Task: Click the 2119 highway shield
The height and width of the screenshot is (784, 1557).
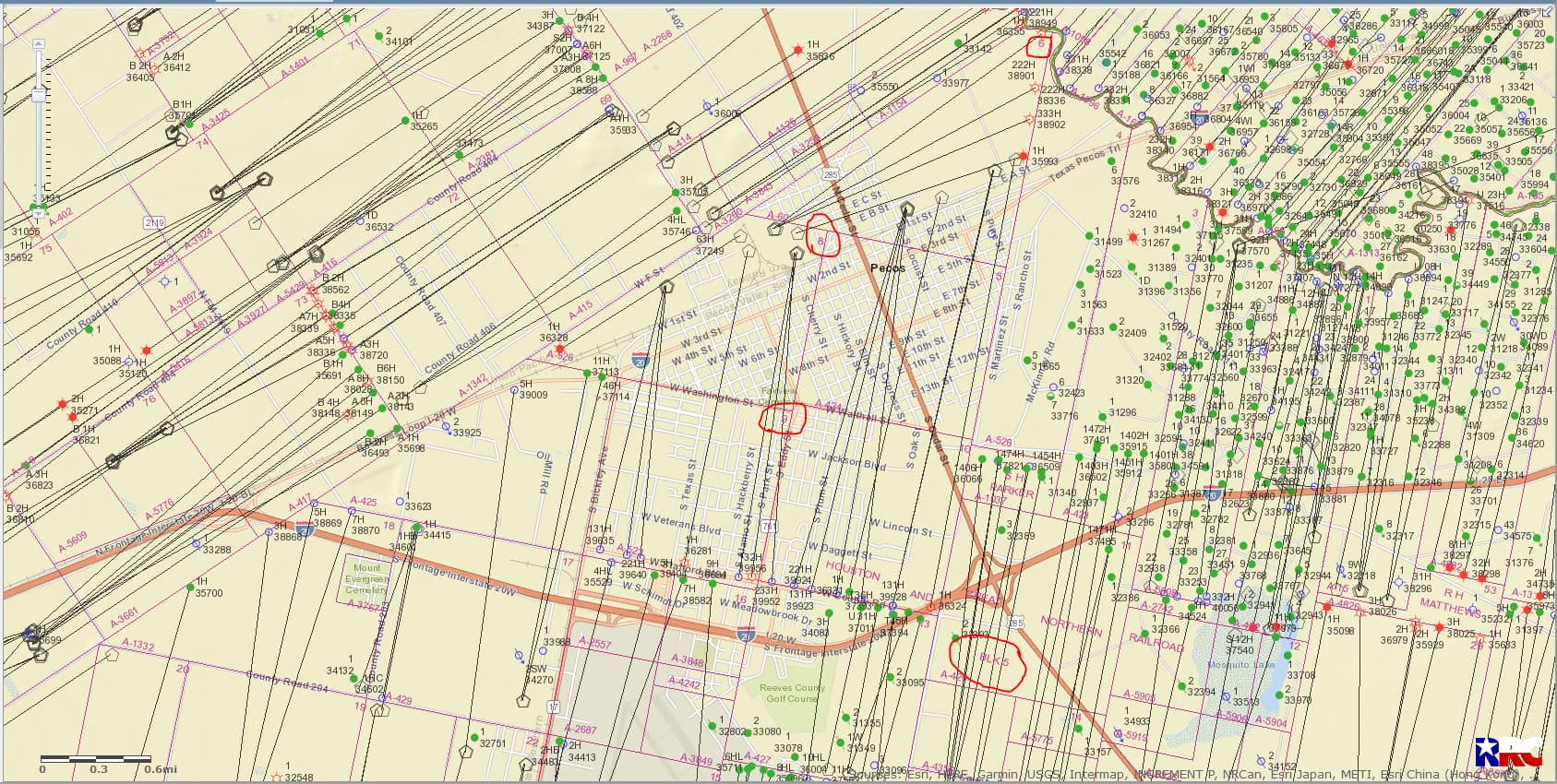Action: tap(154, 222)
